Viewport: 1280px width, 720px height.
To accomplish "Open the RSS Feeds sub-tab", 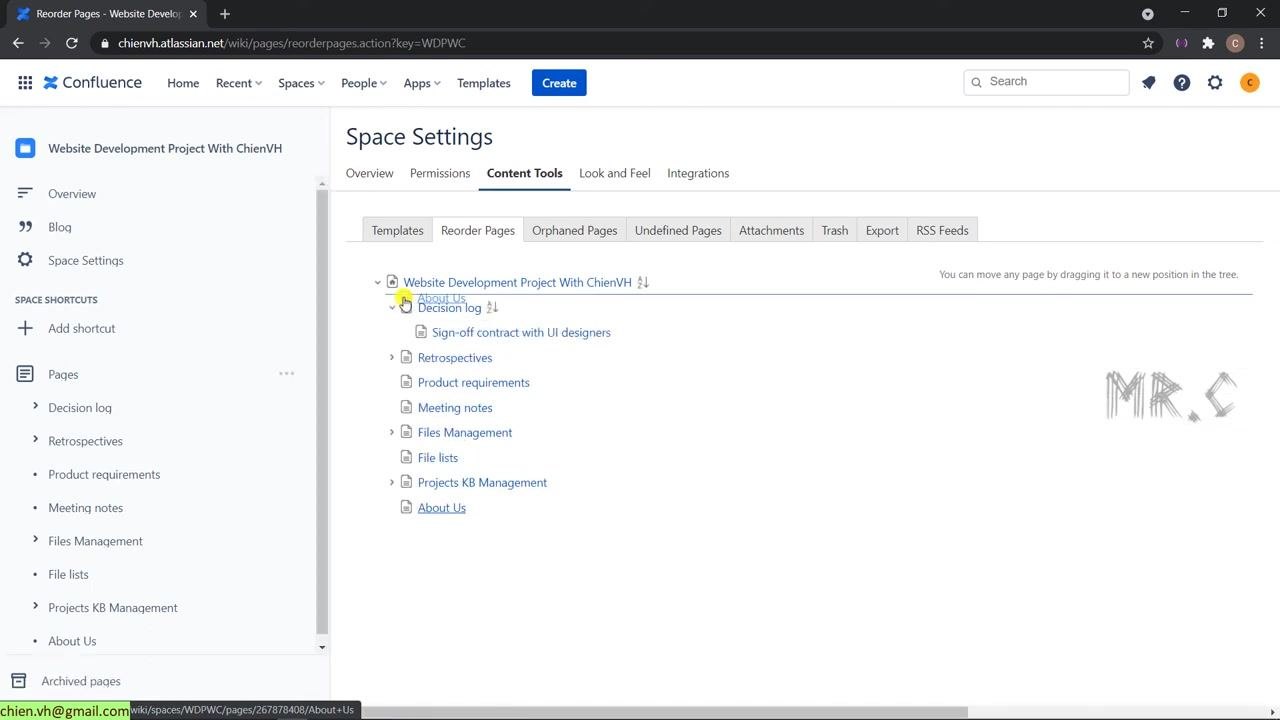I will 943,230.
